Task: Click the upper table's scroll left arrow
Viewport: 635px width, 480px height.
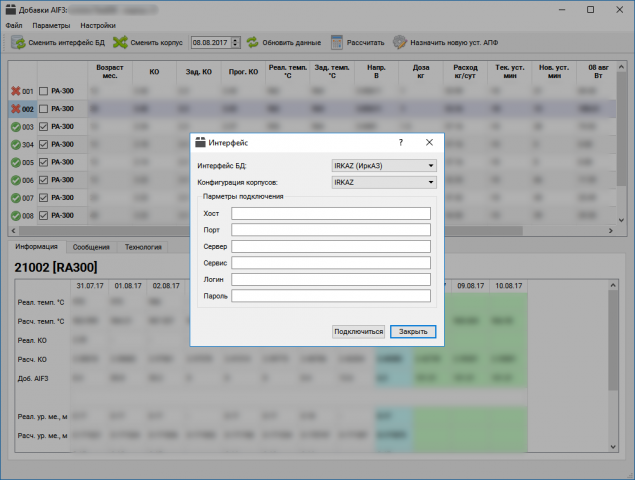Action: pos(13,230)
